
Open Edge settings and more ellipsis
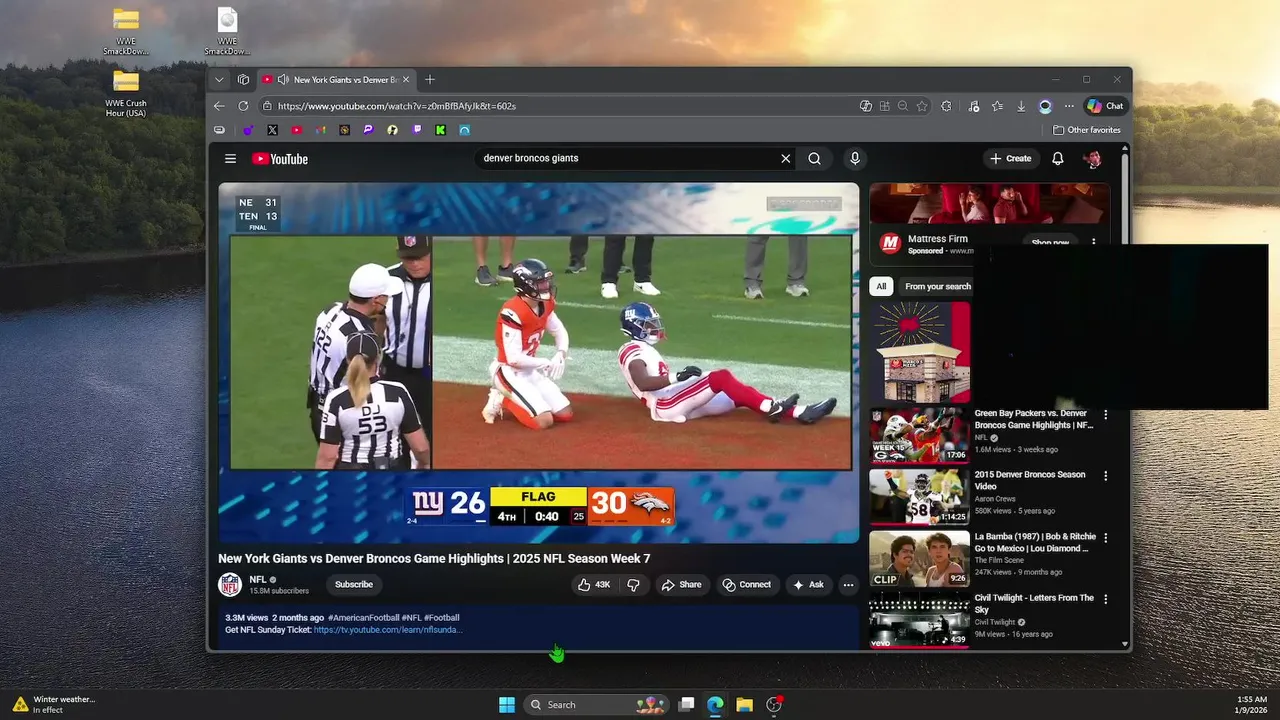click(1069, 106)
